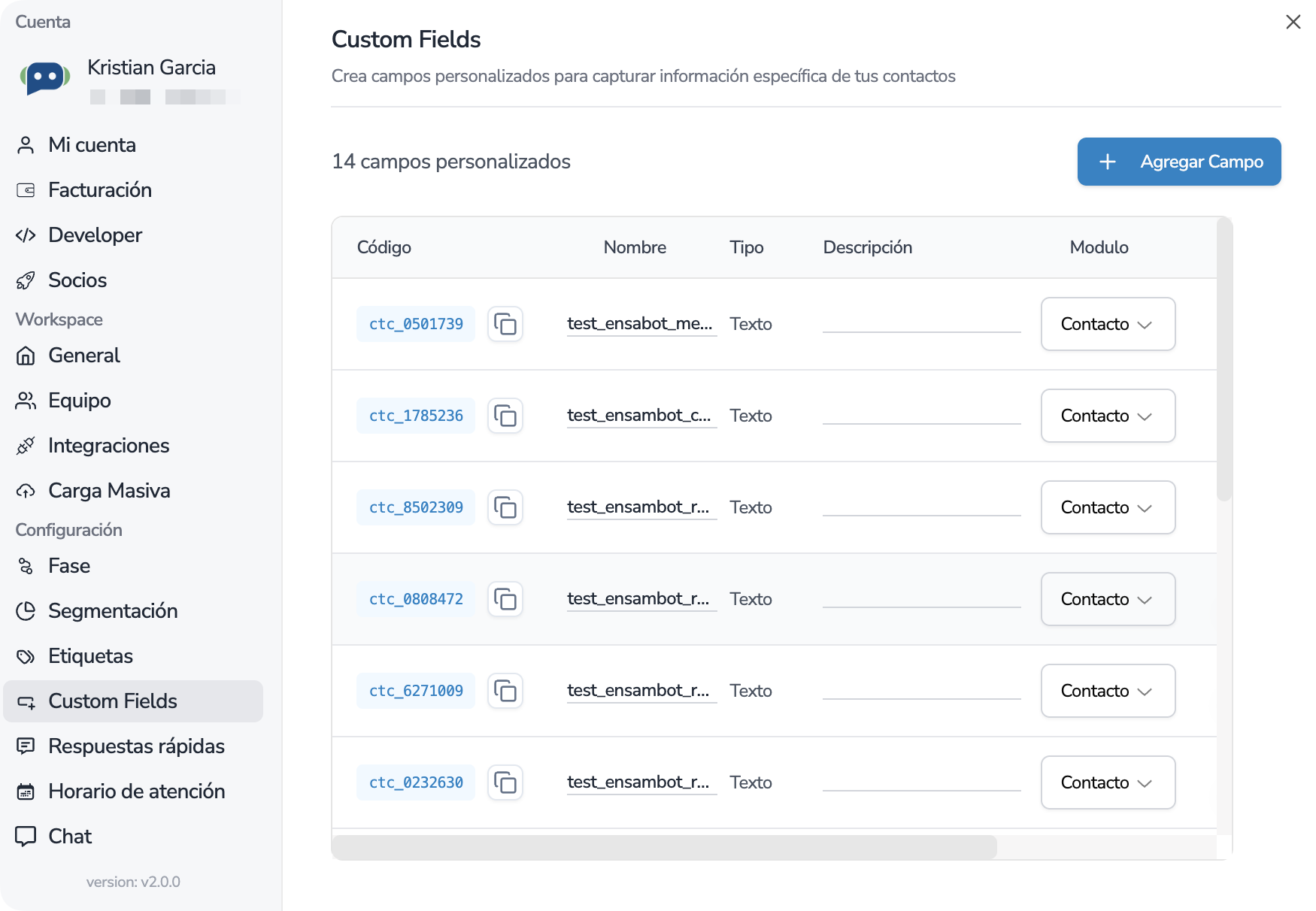
Task: Click the Kristian Garcia account name
Action: (x=152, y=68)
